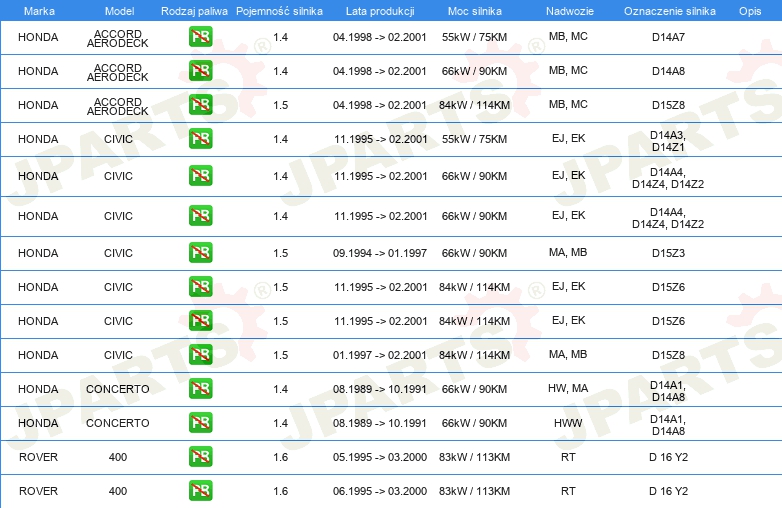Click the Rodzaj paliwa column header
The image size is (782, 508).
194,11
